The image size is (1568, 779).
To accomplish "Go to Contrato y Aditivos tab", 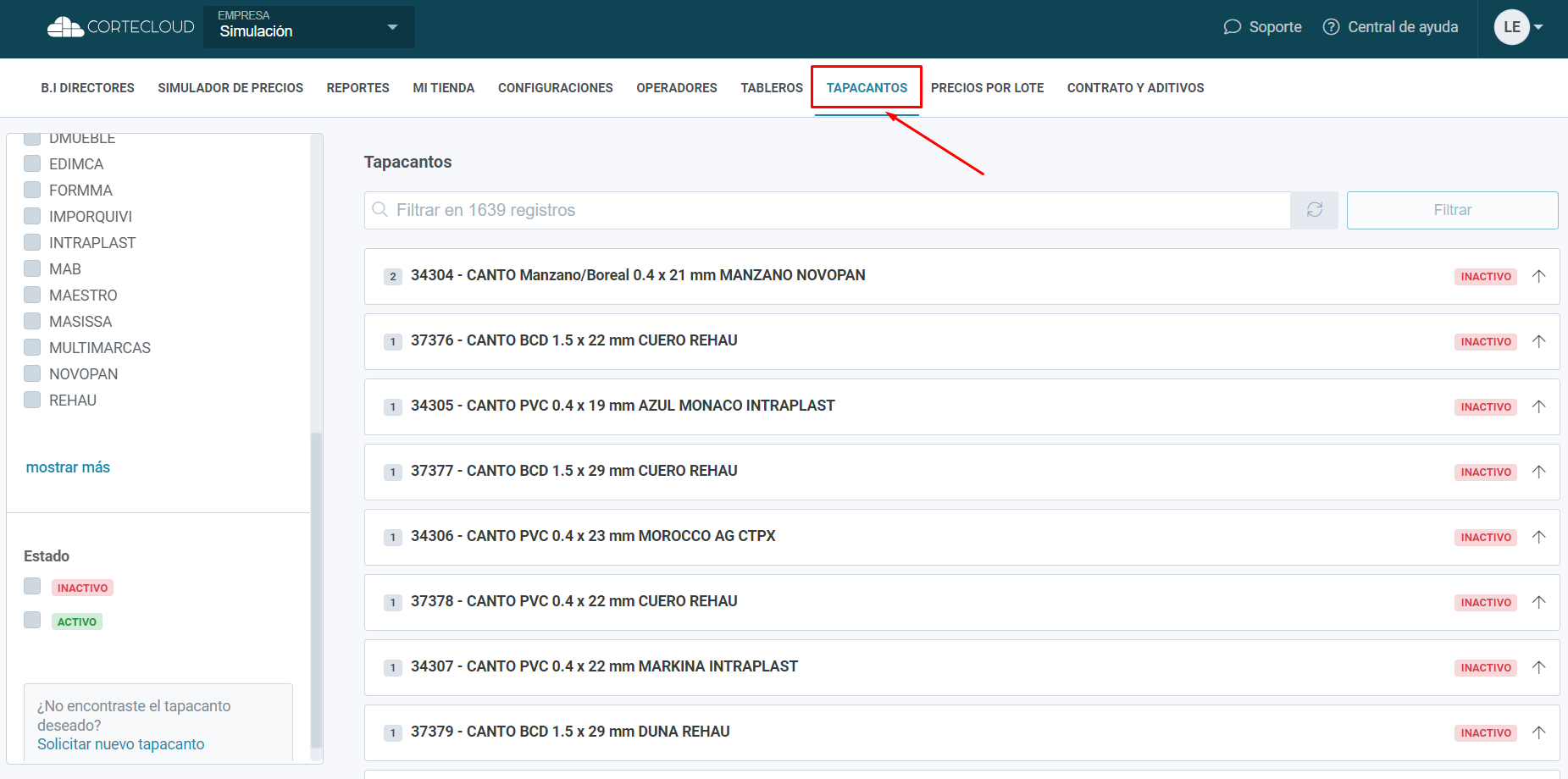I will (1135, 88).
